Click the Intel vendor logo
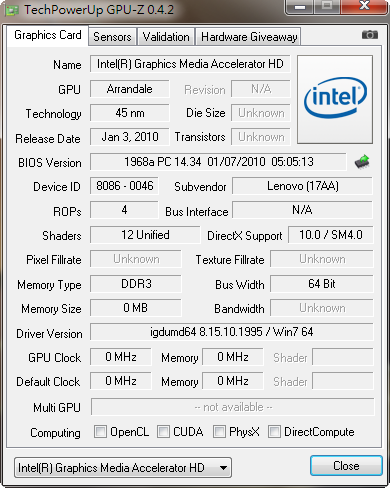The image size is (390, 488). [x=335, y=99]
